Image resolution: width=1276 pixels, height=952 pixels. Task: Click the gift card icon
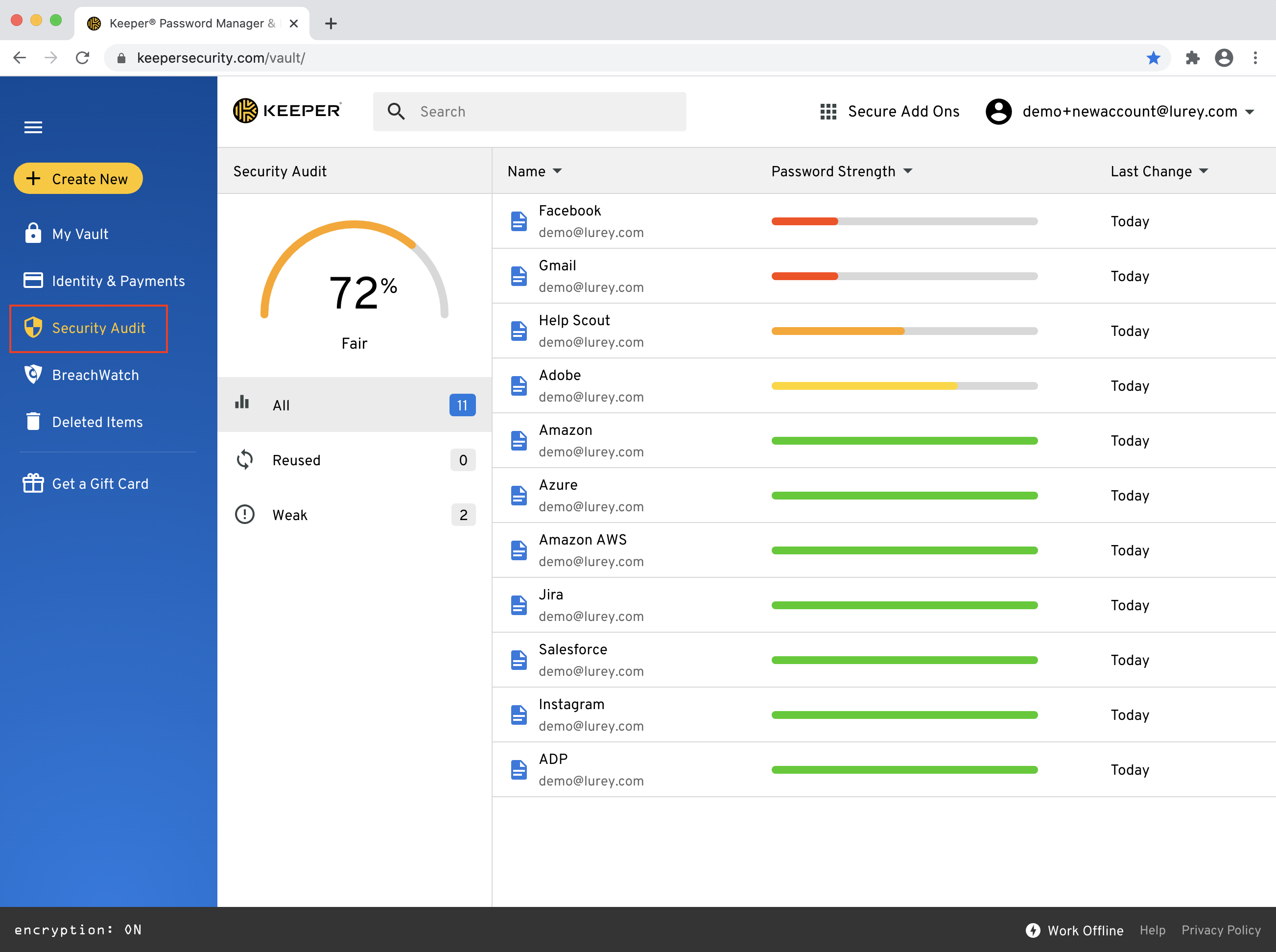(x=33, y=483)
